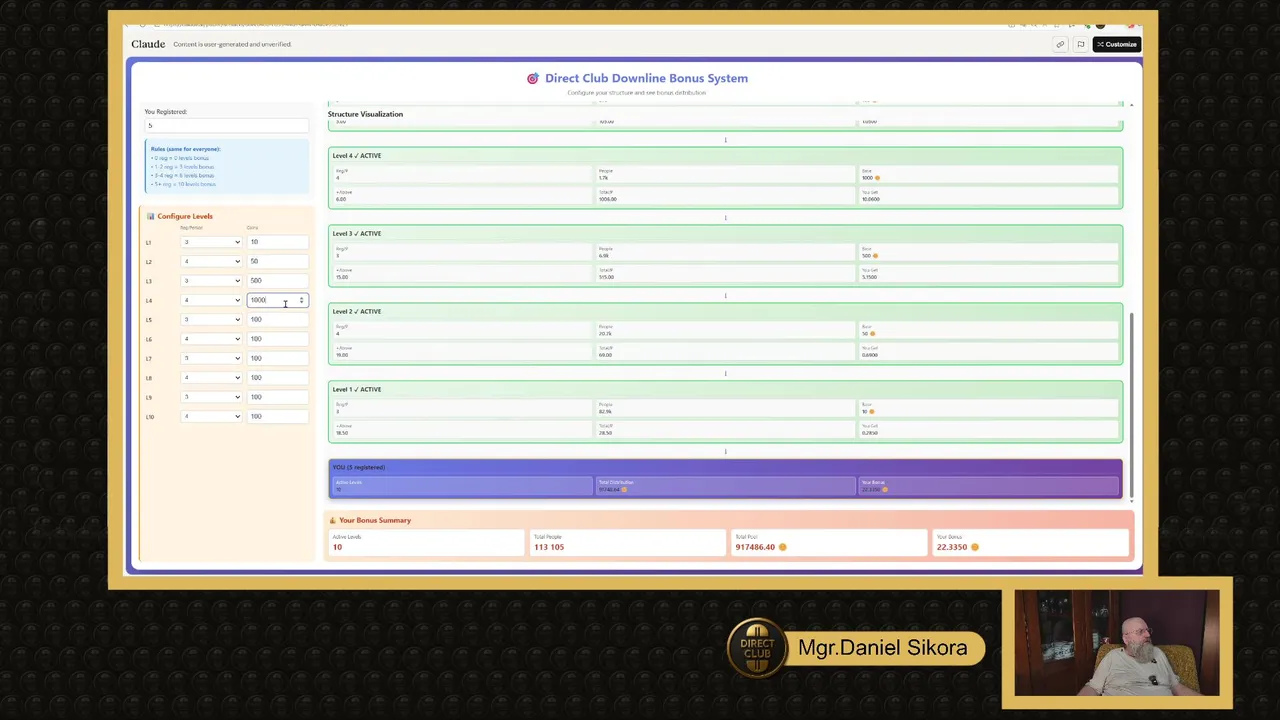Image resolution: width=1280 pixels, height=720 pixels.
Task: Open the L6 Reg/Person dropdown
Action: point(211,339)
